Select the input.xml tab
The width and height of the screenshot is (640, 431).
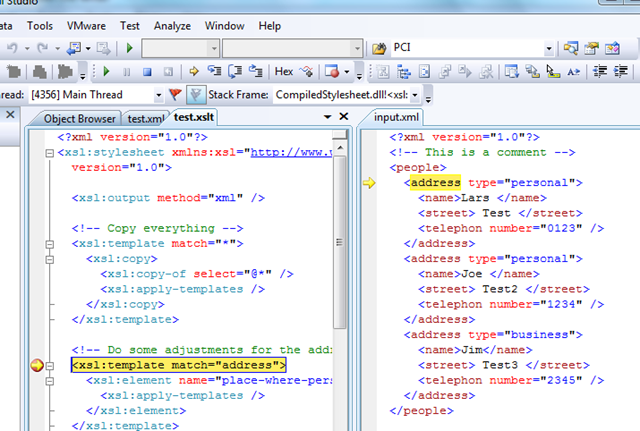396,117
